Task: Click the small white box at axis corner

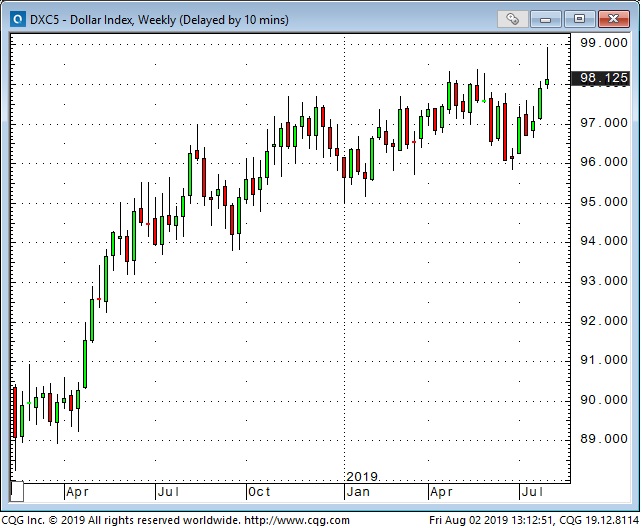Action: (x=17, y=491)
